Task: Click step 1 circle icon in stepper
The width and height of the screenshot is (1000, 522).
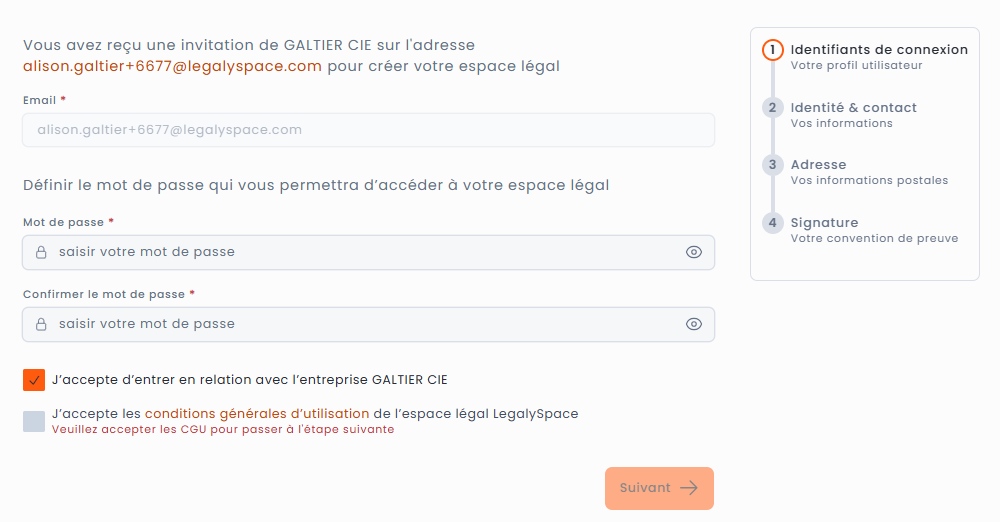Action: [x=772, y=50]
